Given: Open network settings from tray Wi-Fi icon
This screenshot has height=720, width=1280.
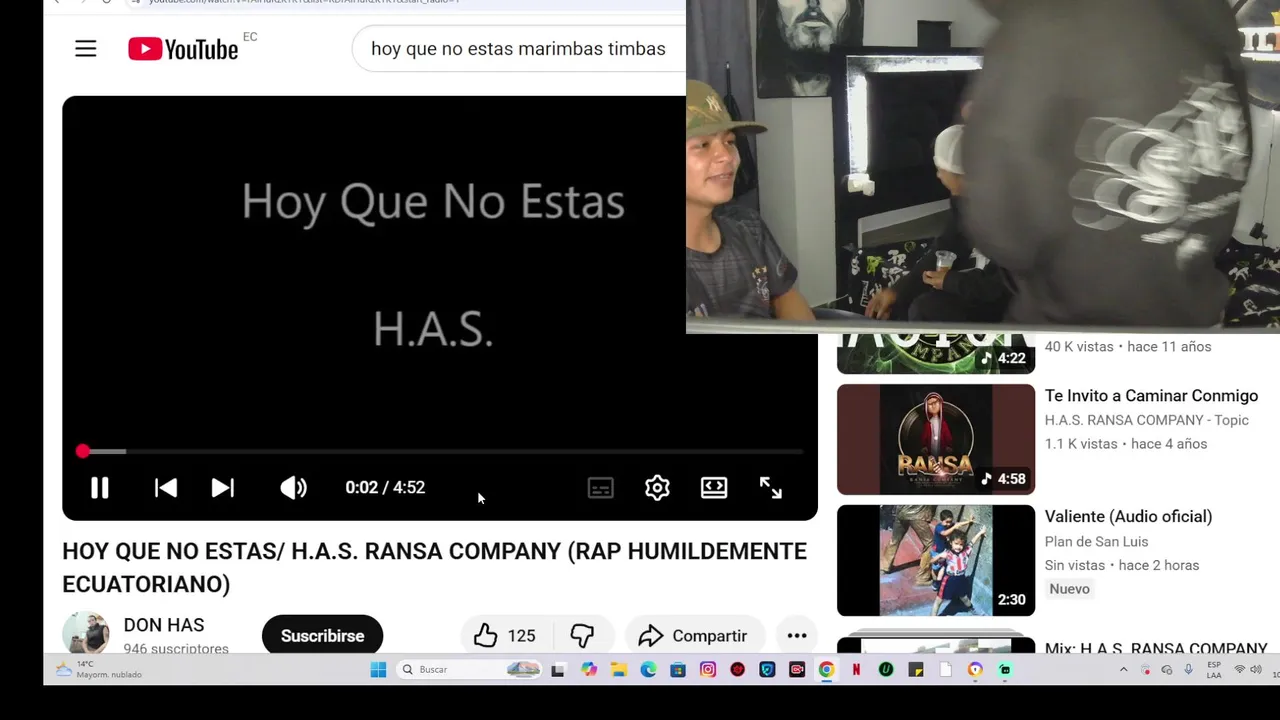Looking at the screenshot, I should pyautogui.click(x=1240, y=670).
